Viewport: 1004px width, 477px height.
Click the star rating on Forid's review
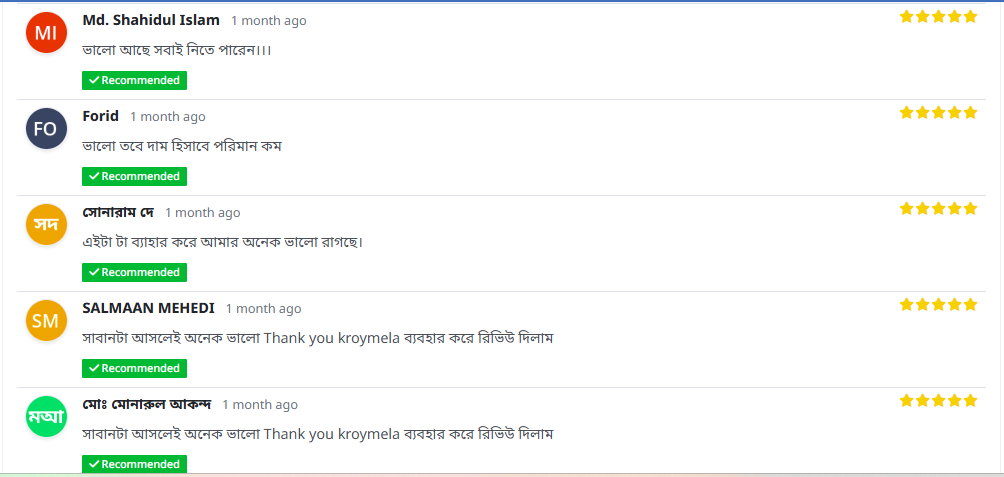(x=937, y=113)
